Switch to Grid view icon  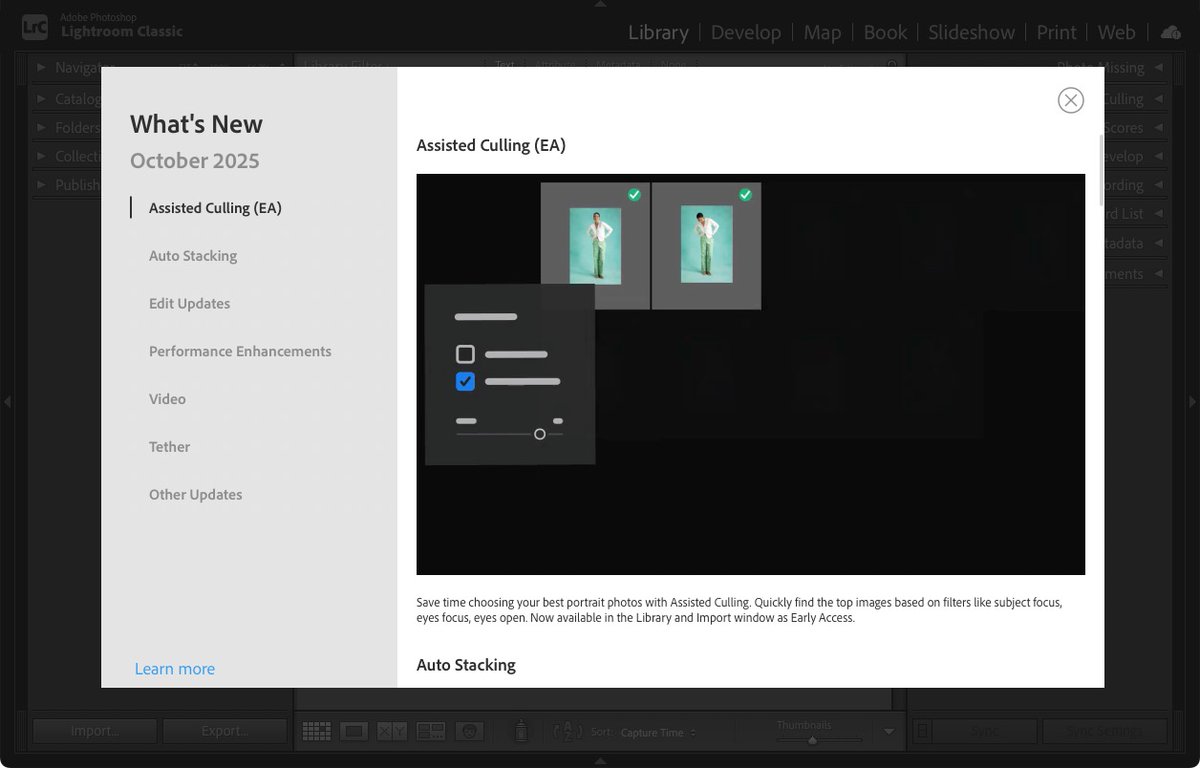pyautogui.click(x=316, y=732)
